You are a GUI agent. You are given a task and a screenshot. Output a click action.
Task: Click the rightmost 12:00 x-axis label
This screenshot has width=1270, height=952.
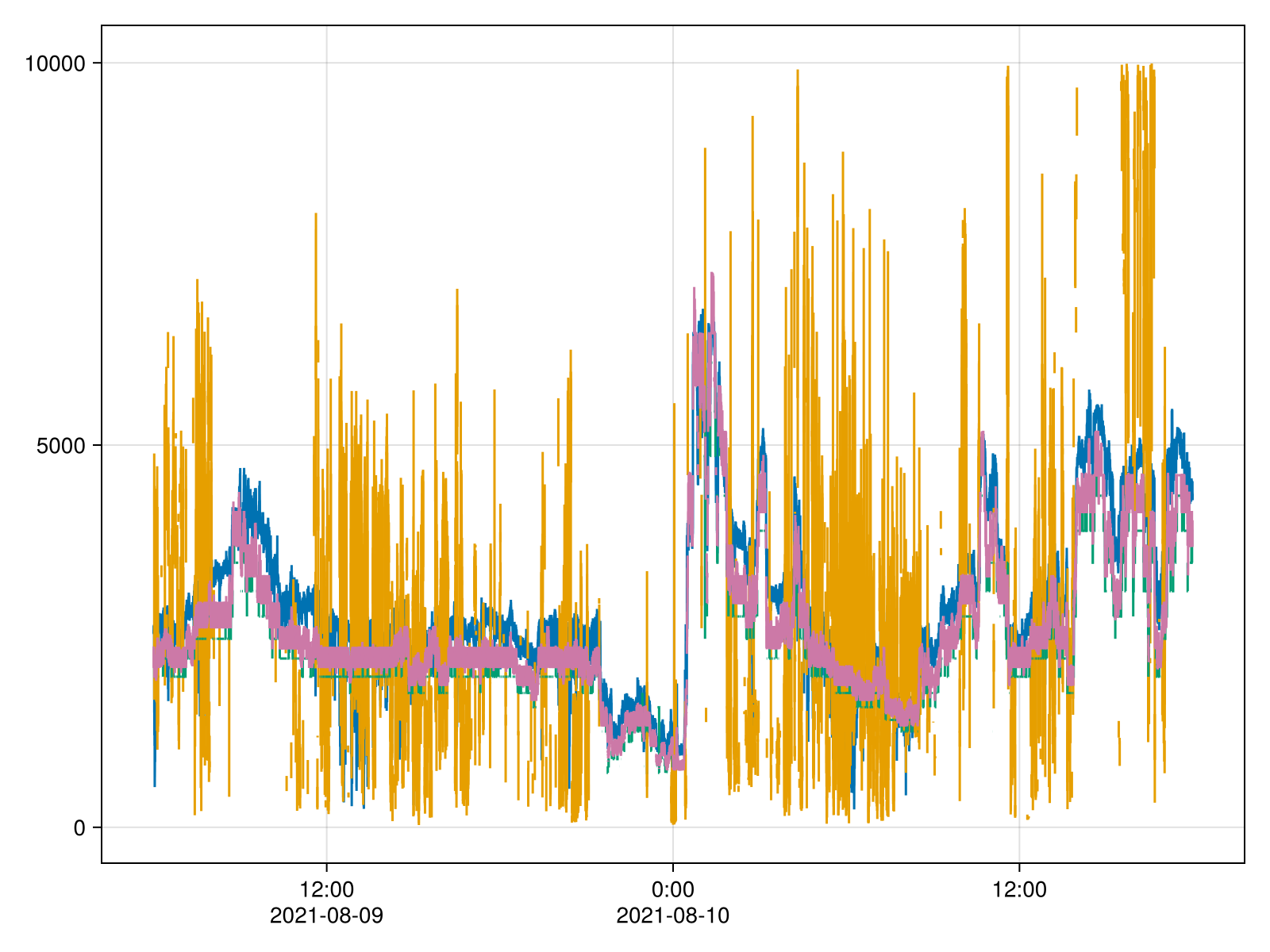pos(1019,889)
